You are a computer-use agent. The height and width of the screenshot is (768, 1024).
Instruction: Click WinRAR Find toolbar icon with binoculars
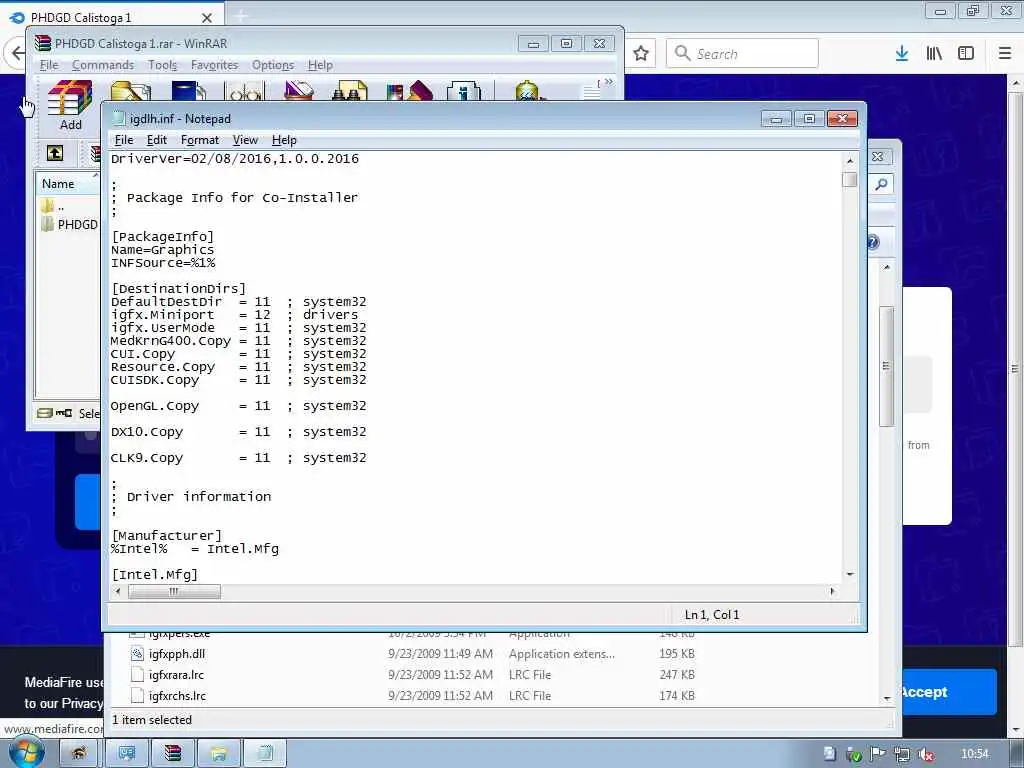pos(349,91)
